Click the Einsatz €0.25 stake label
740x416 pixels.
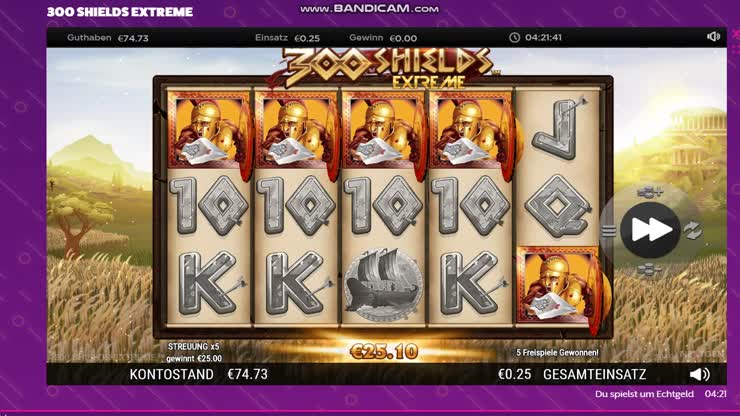click(287, 38)
